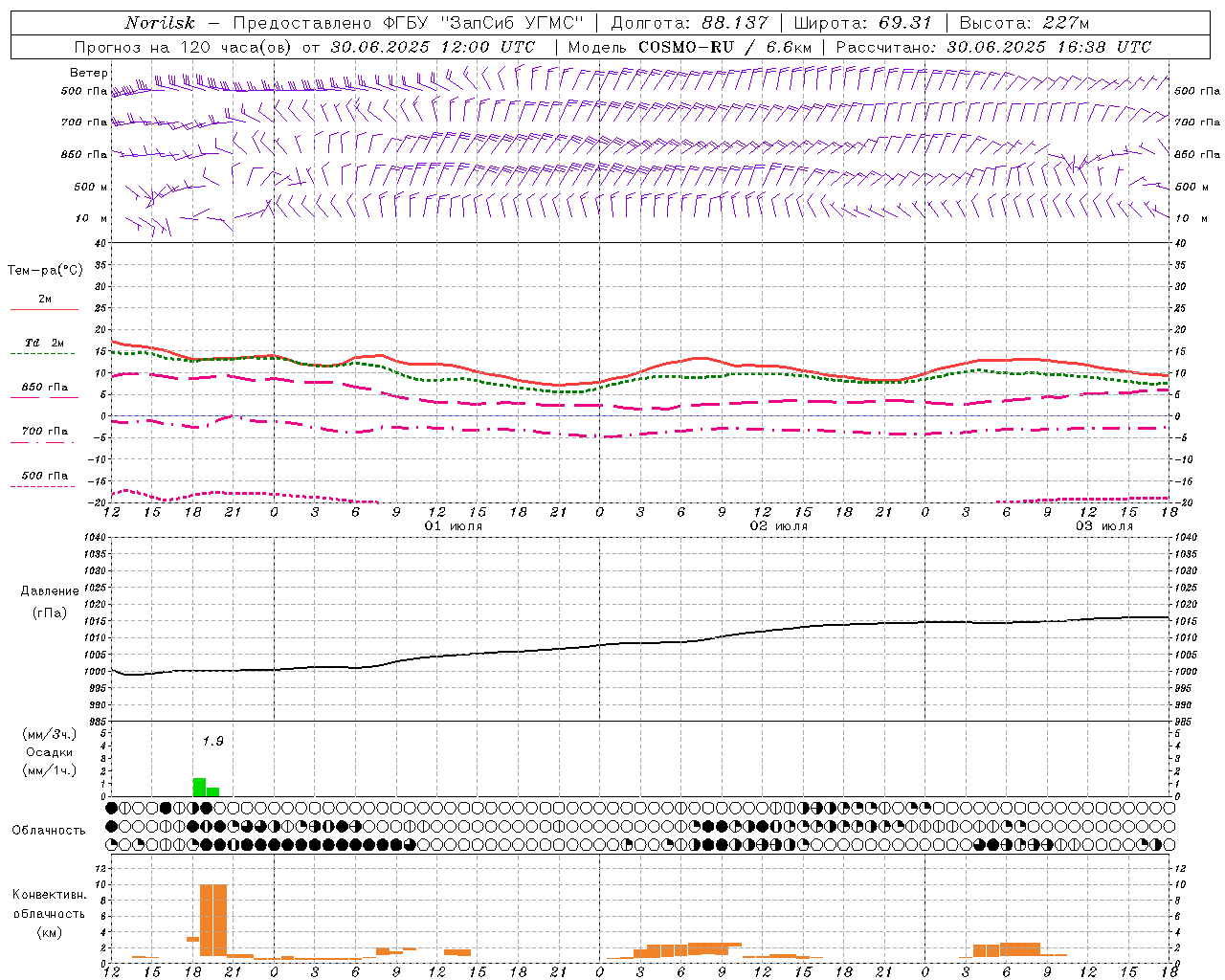Screen dimensions: 1225x980
Task: Click the left '10 м' wind level label
Action: (92, 218)
